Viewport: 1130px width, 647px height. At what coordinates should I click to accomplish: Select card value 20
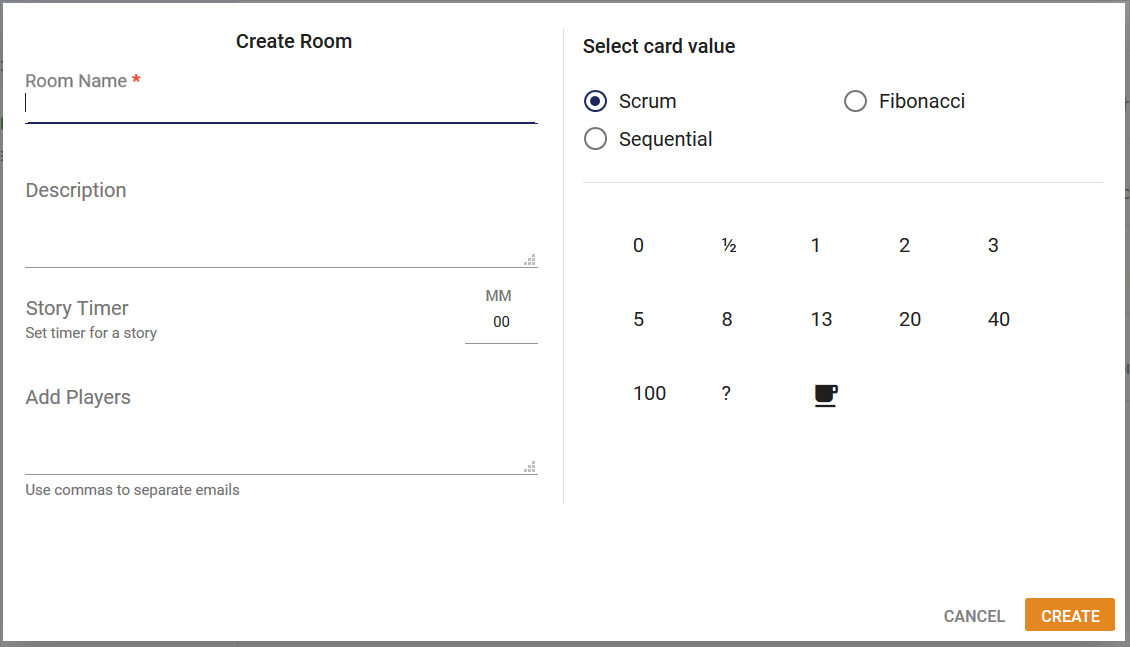click(x=910, y=319)
